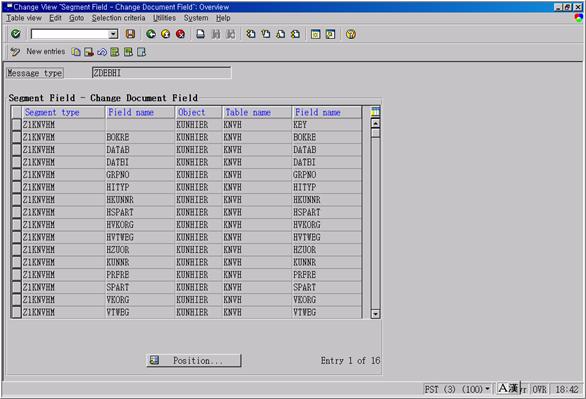586x399 pixels.
Task: Click the HVKORG field name cell
Action: pos(140,225)
